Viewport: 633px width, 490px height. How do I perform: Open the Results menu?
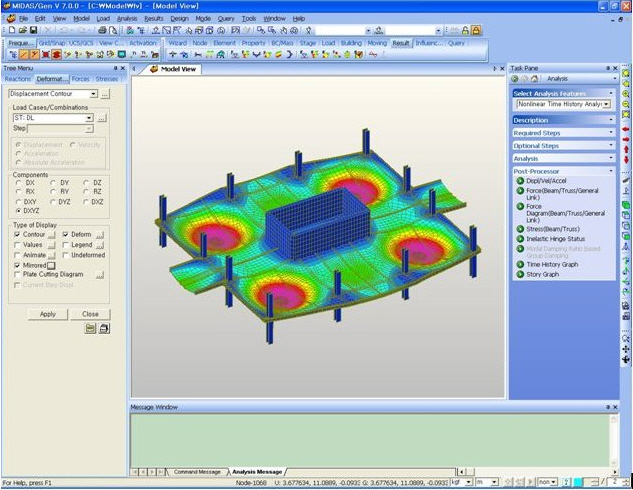click(153, 19)
